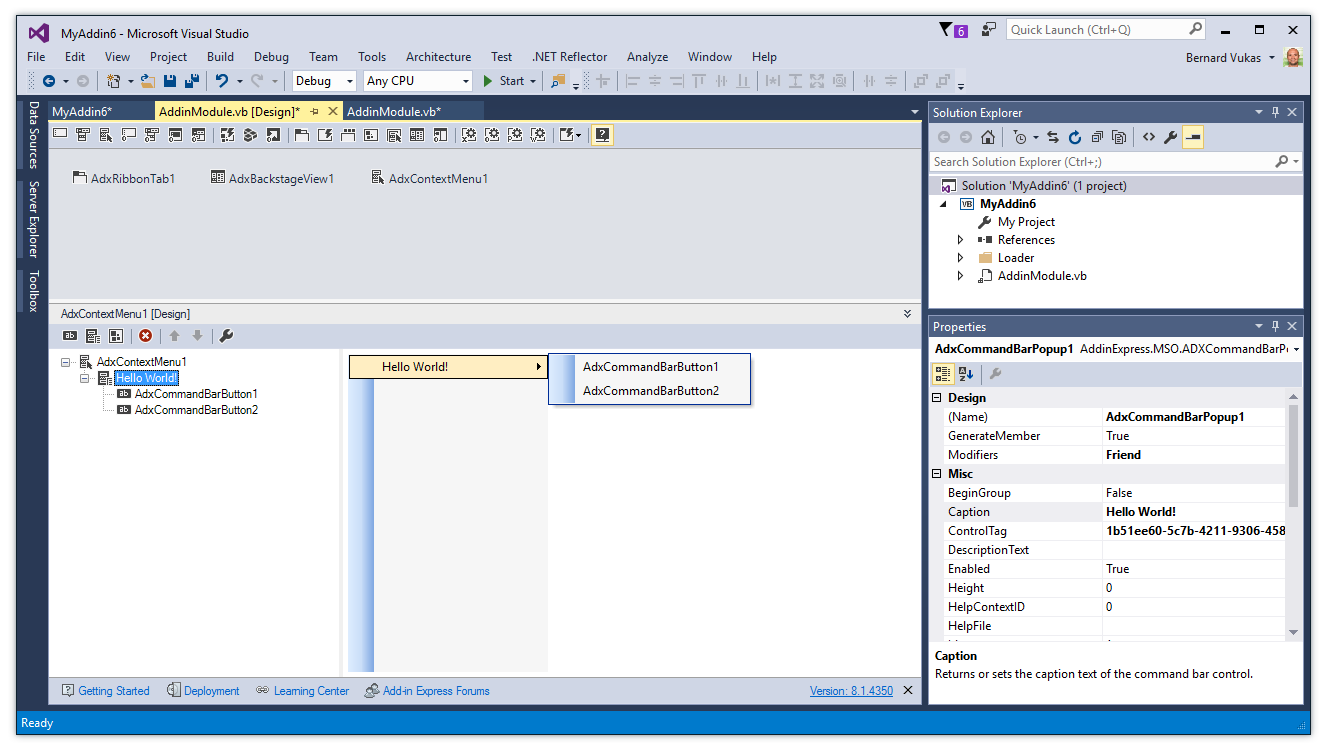Click the wrench icon in AdxContextMenu1 designer toolbar
Image resolution: width=1322 pixels, height=745 pixels.
[x=226, y=336]
